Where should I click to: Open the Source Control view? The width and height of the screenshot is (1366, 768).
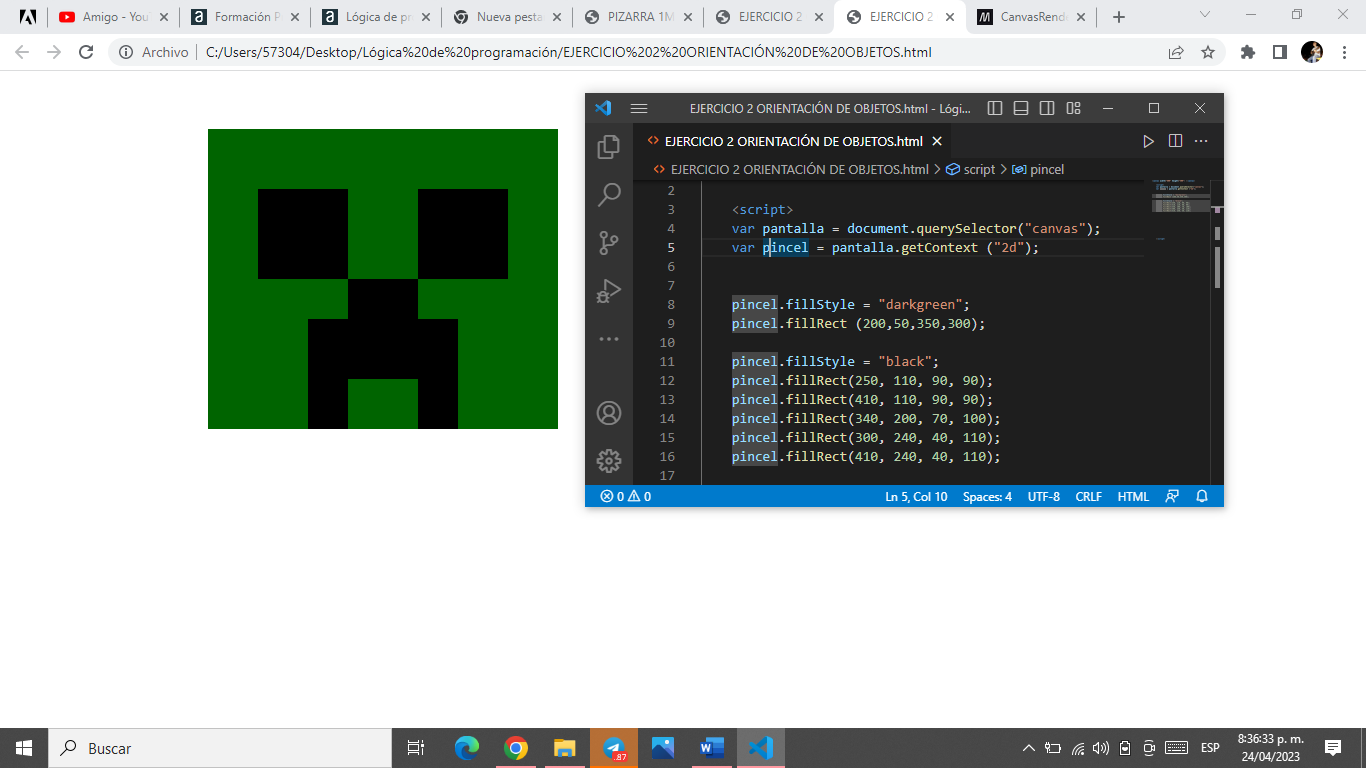click(x=608, y=243)
